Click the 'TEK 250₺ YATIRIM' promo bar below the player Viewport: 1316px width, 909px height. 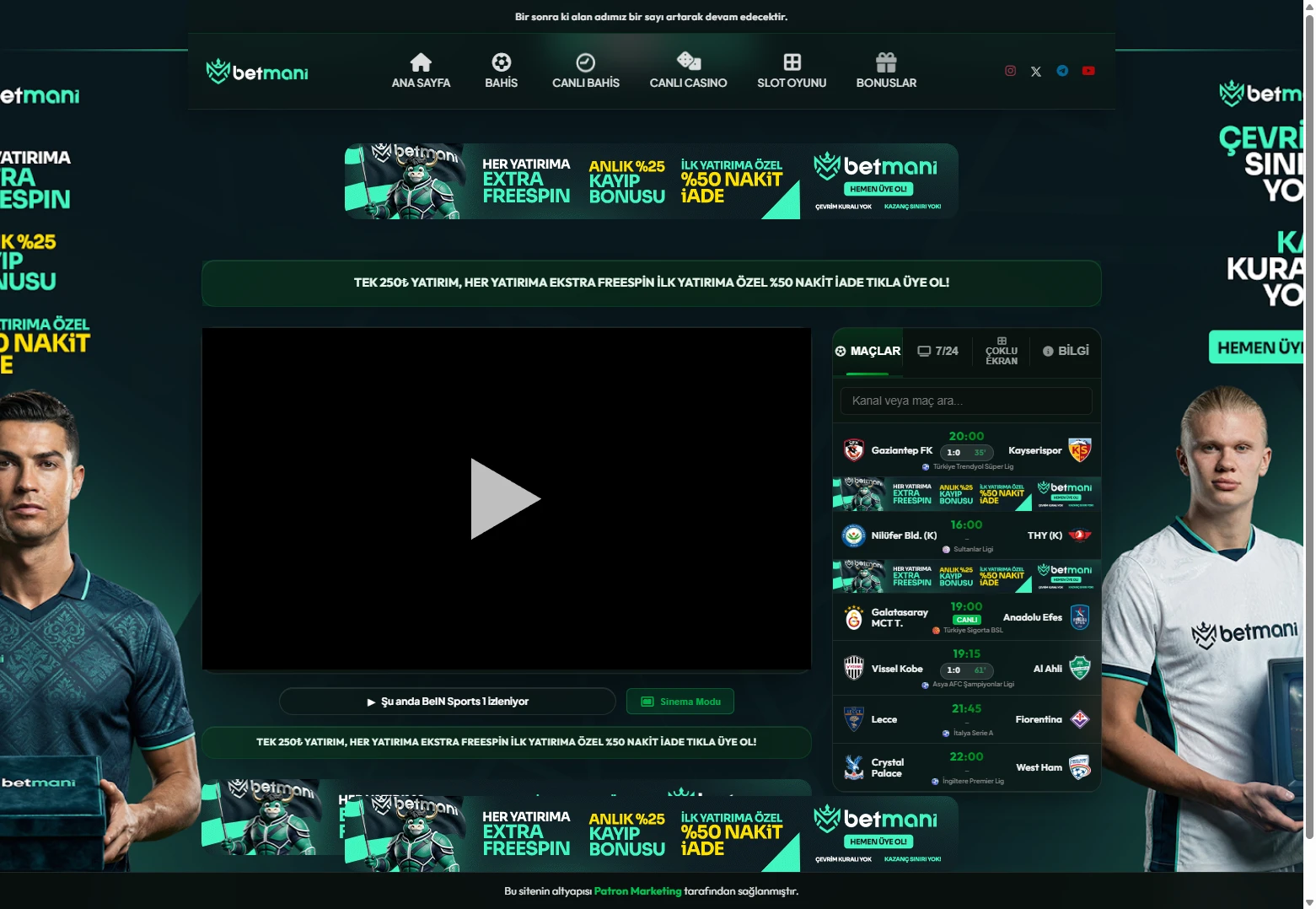coord(507,742)
